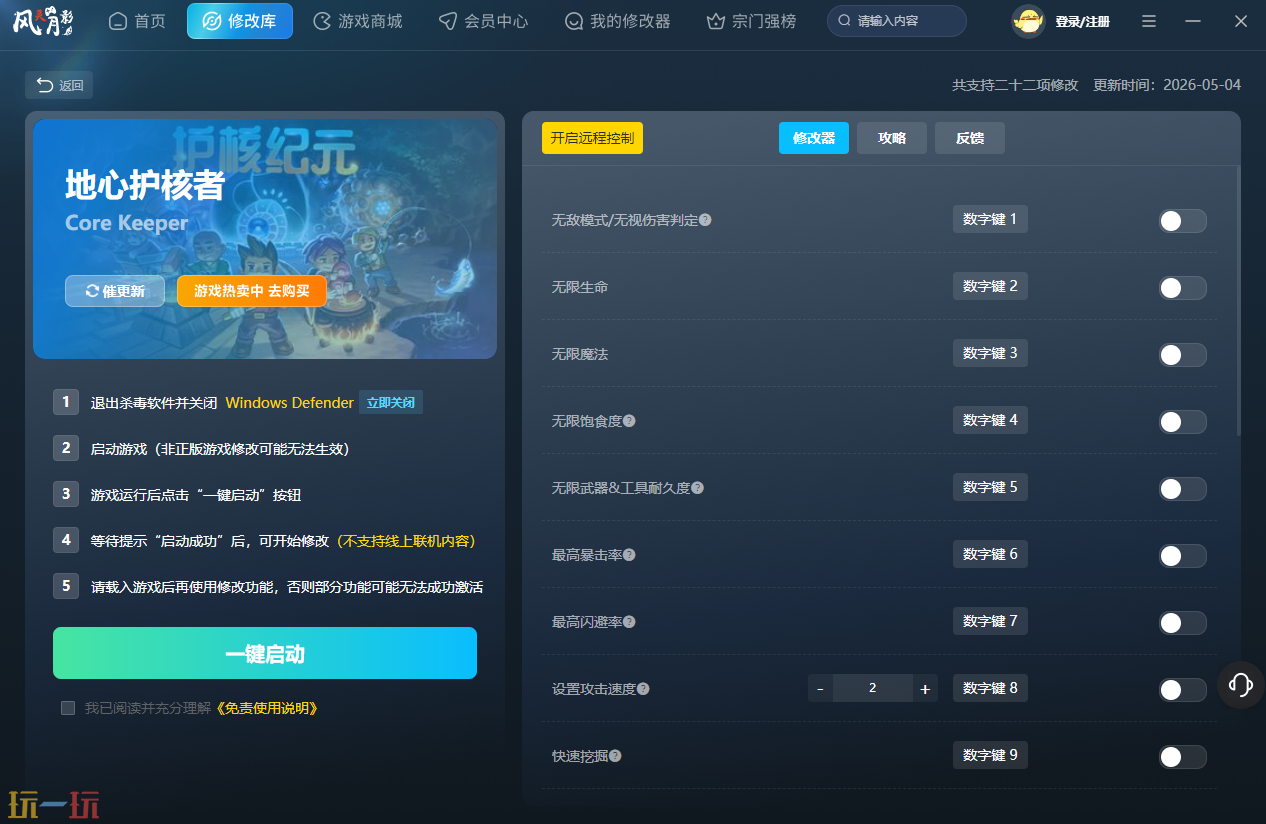This screenshot has height=824, width=1266.
Task: Click 返回 back button
Action: (59, 85)
